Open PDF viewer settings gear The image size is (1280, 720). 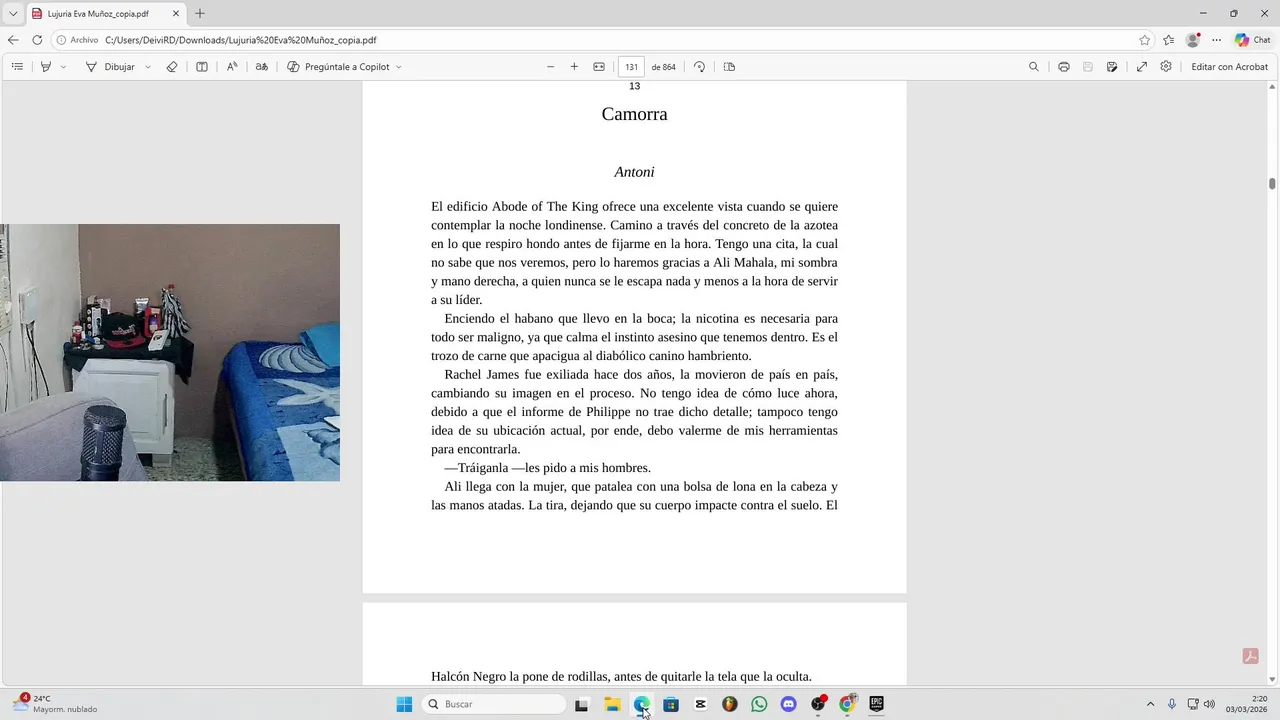point(1166,67)
